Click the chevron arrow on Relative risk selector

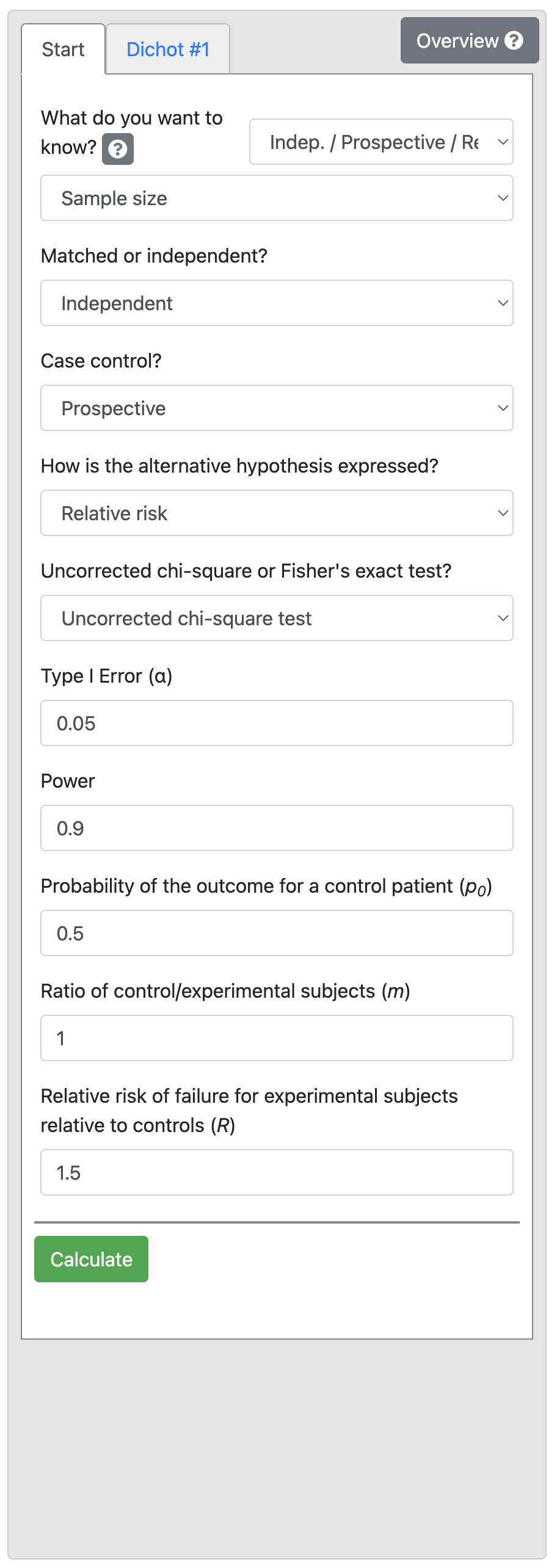[503, 514]
